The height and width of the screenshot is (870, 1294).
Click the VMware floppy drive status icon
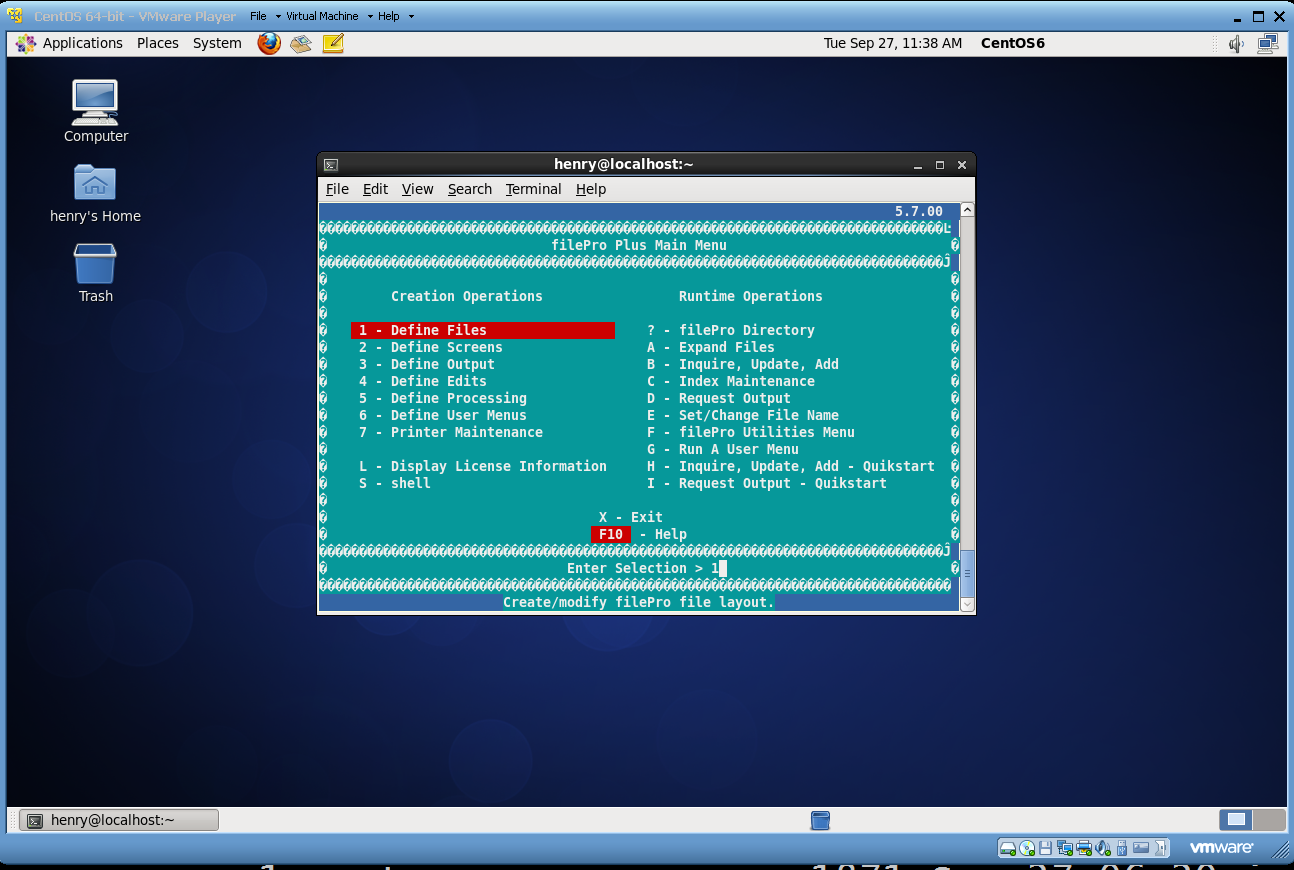1045,848
